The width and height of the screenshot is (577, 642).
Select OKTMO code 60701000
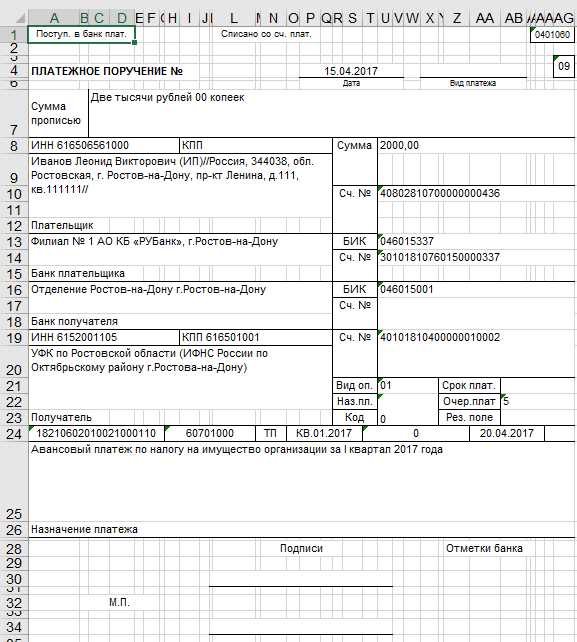pos(209,433)
